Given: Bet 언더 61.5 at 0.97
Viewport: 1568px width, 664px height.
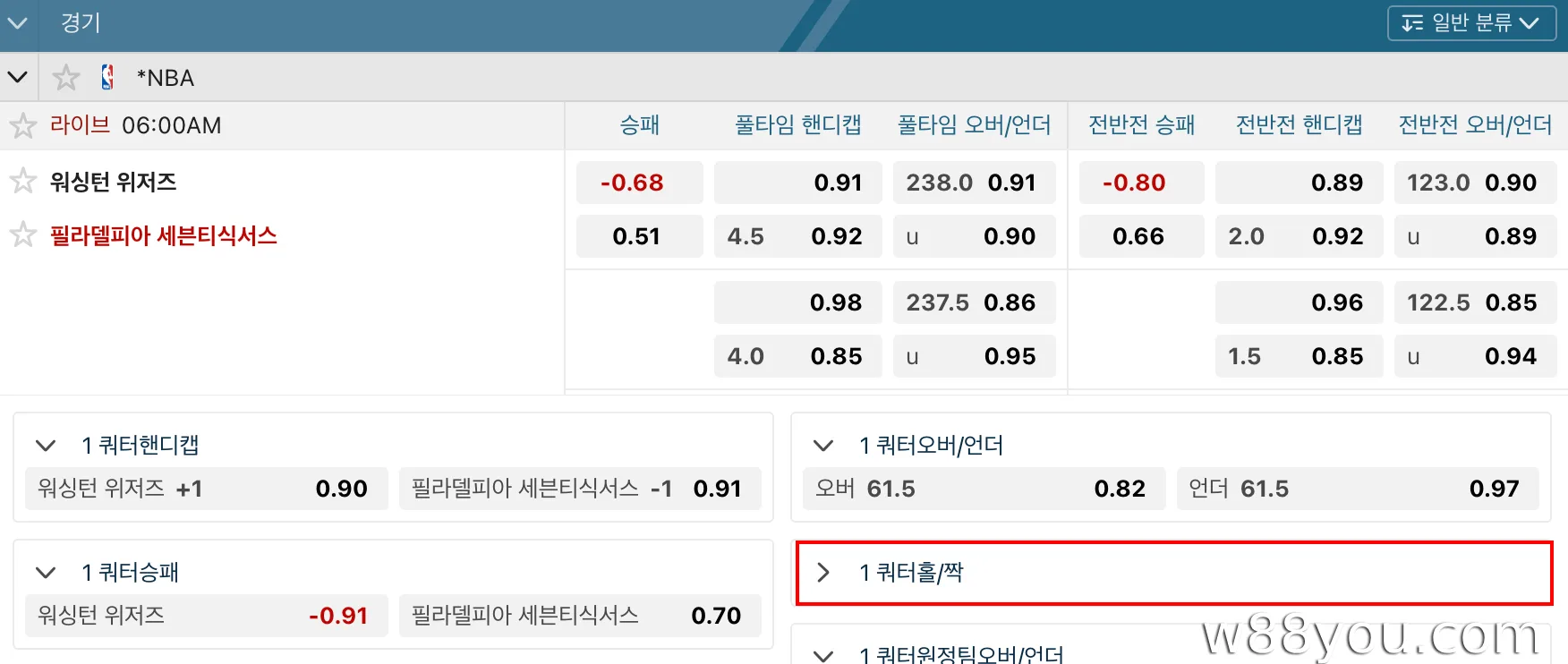Looking at the screenshot, I should click(1358, 489).
